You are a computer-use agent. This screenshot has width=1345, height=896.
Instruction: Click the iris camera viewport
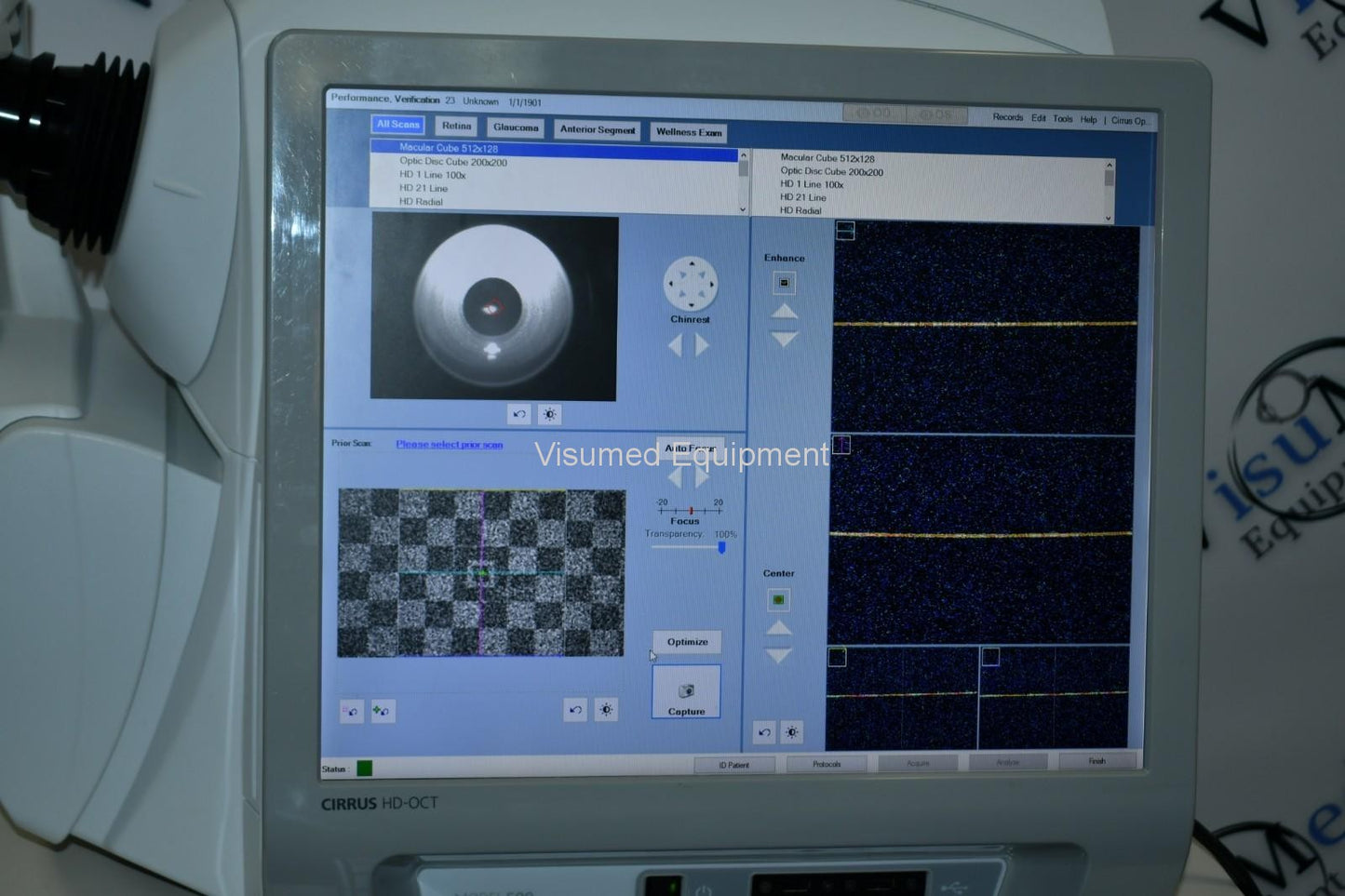[494, 307]
